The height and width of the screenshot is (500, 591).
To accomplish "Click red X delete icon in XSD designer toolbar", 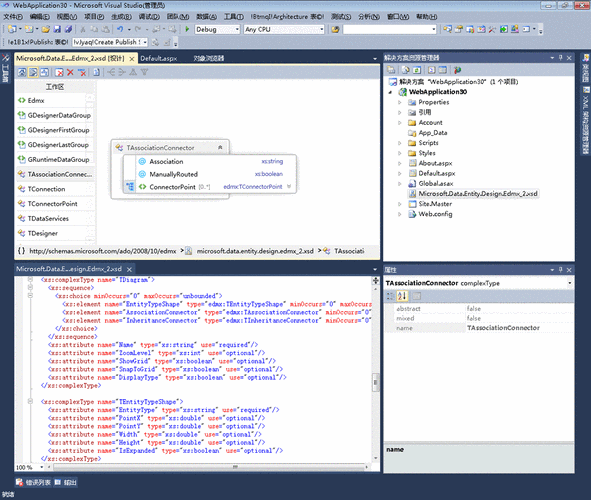I will click(x=70, y=72).
